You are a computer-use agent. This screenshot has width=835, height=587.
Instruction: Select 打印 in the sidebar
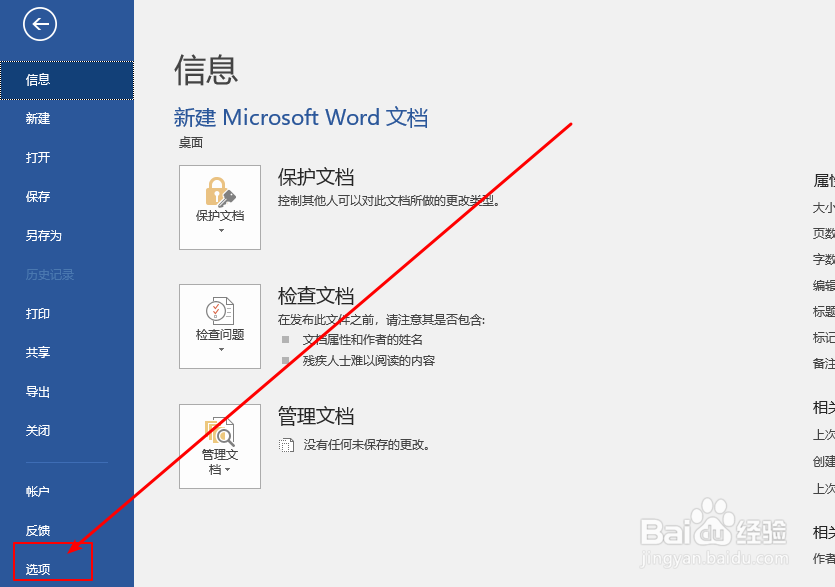67,314
